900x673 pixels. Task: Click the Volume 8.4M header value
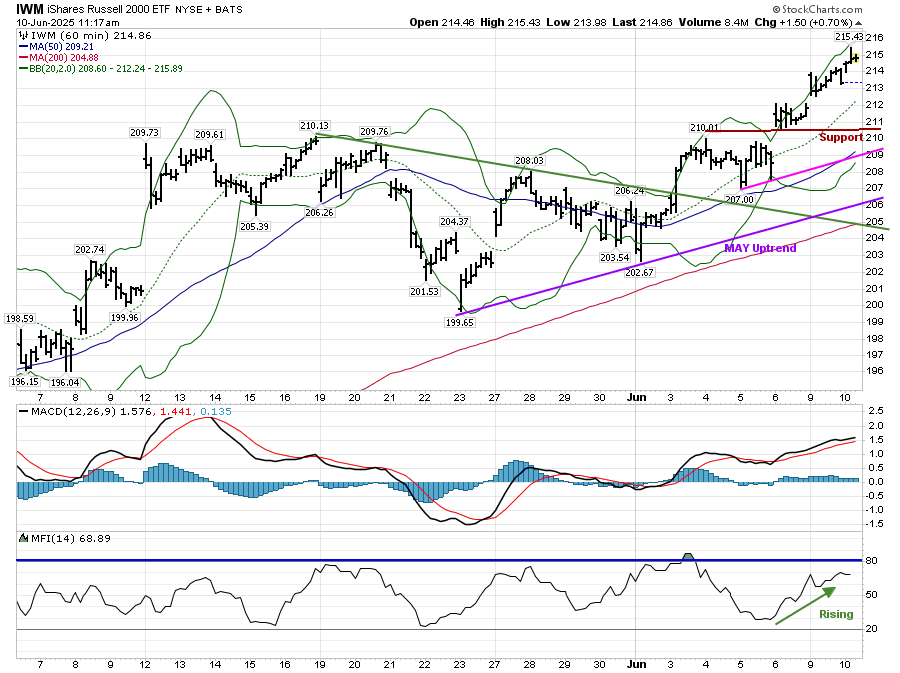coord(713,22)
